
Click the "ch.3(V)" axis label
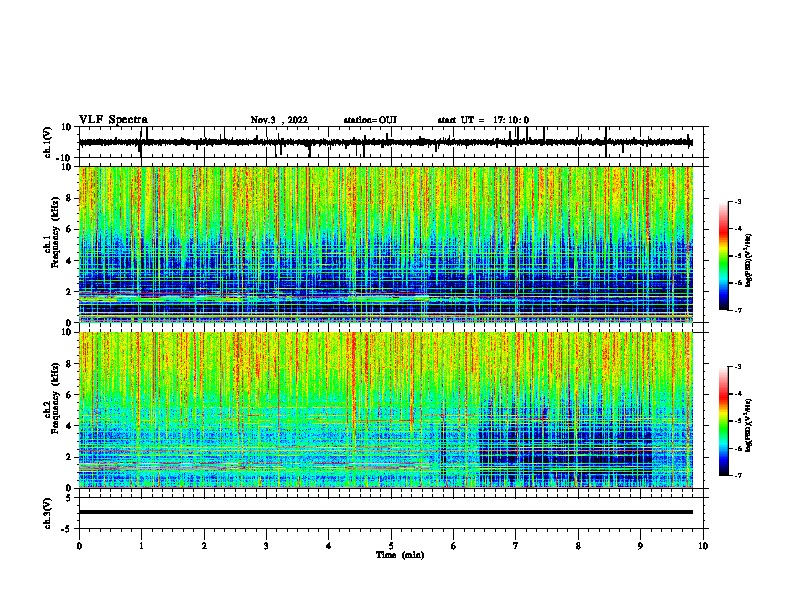coord(48,514)
